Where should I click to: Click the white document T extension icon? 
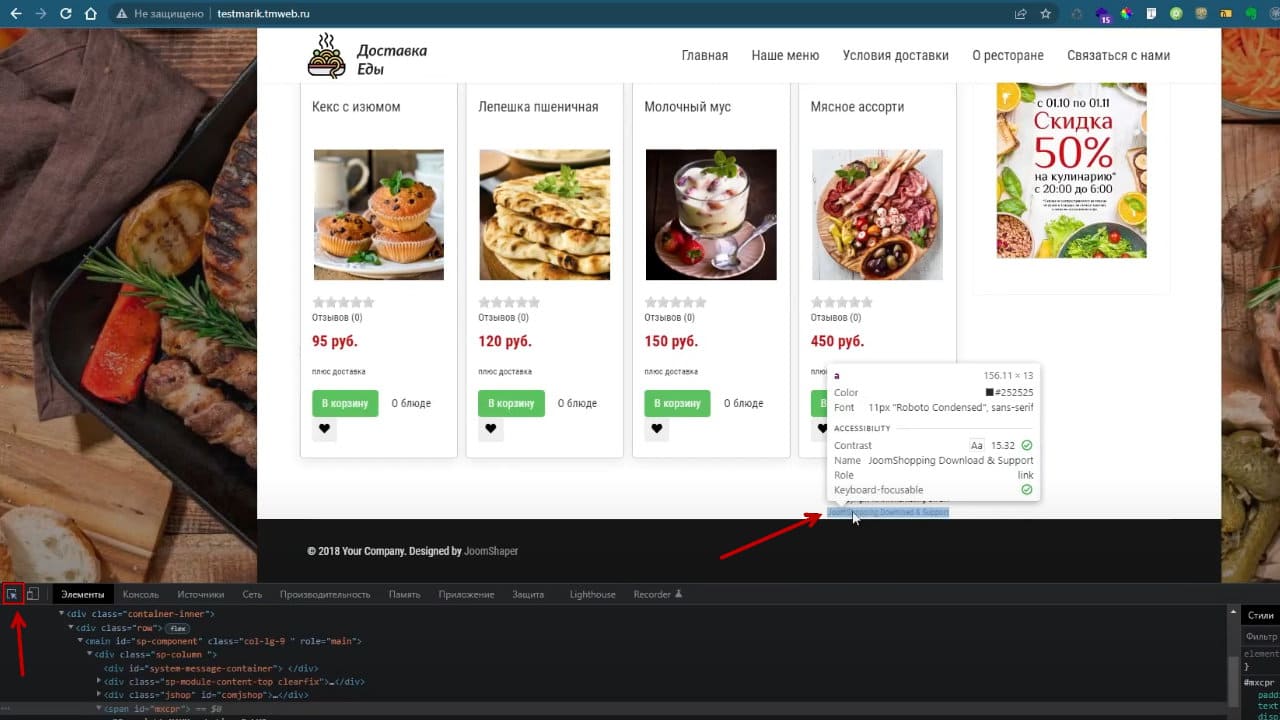click(x=1151, y=14)
